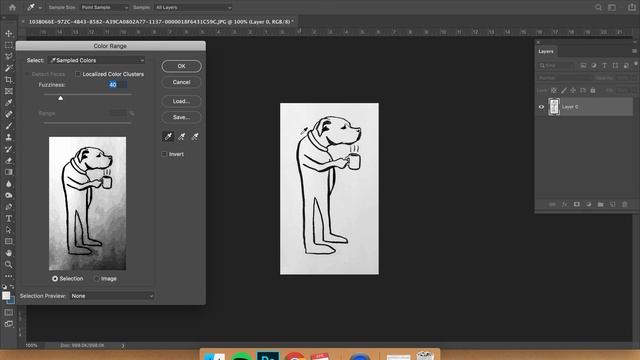Select the Dodge tool
640x360 pixels.
9,195
